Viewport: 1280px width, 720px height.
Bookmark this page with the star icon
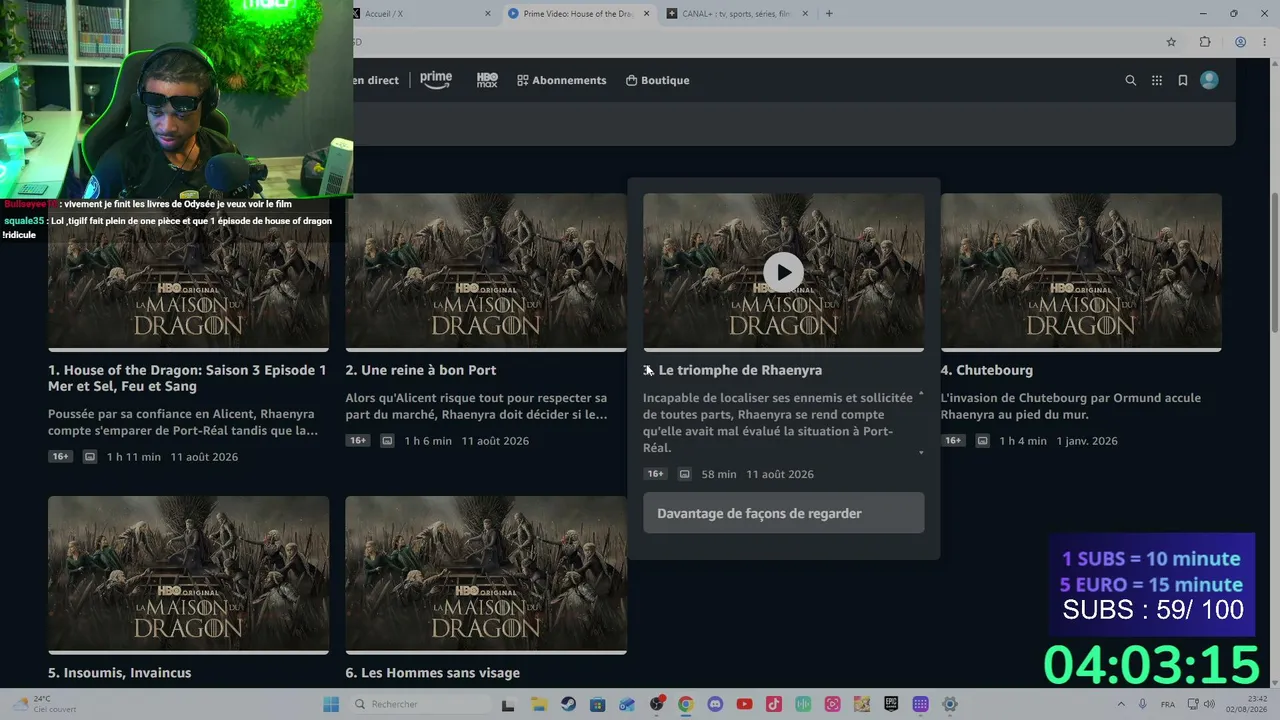point(1171,42)
